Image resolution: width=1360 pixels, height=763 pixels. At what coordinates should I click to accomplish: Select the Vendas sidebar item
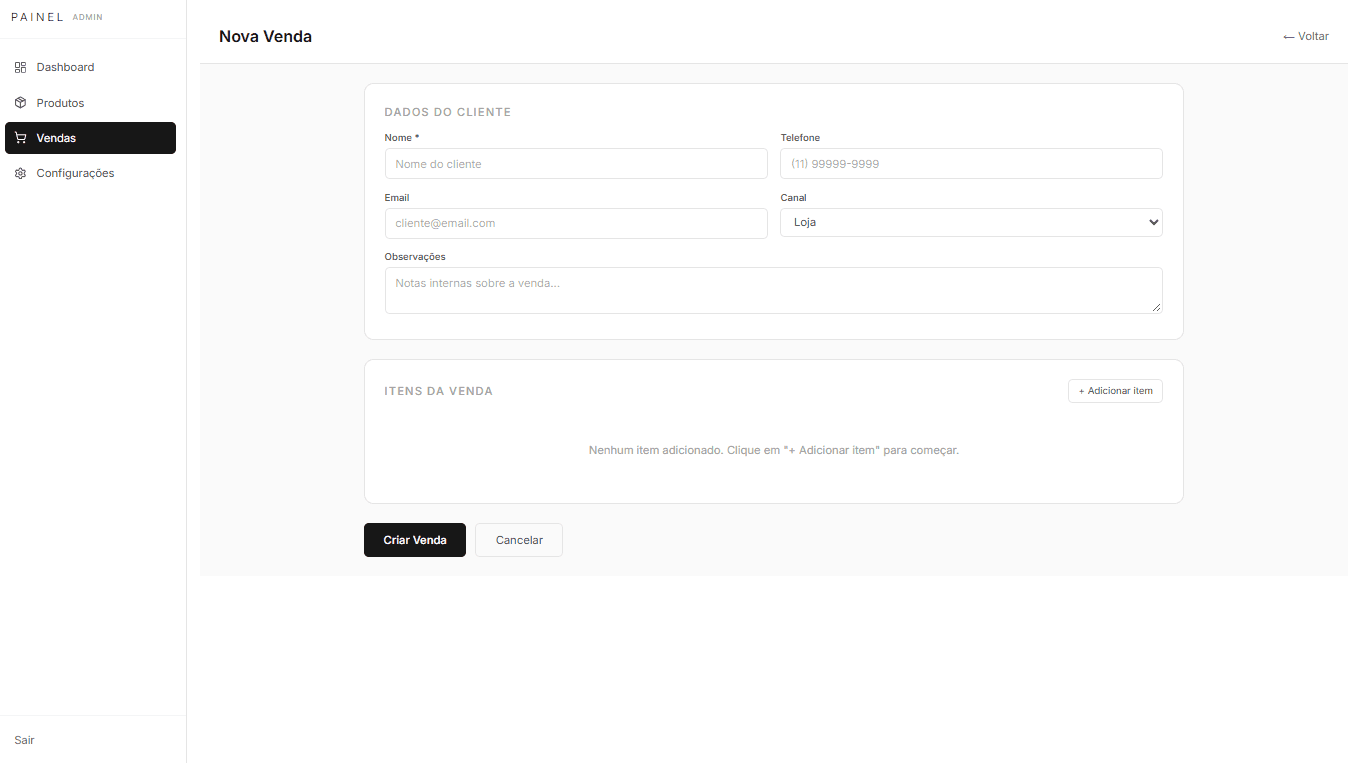90,138
